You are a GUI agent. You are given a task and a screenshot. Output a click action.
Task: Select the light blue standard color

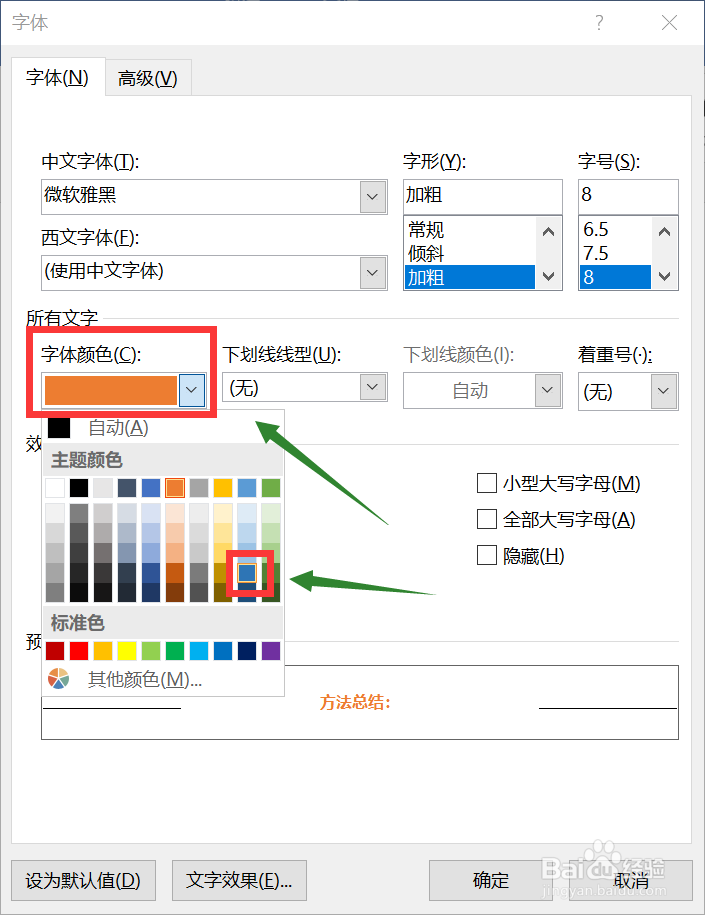point(198,651)
